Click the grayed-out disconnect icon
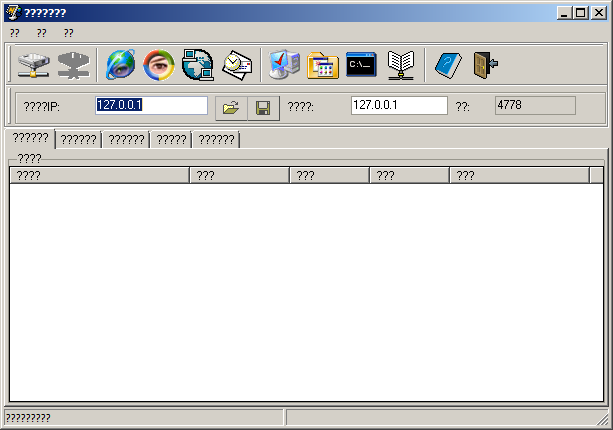The image size is (613, 430). click(73, 65)
